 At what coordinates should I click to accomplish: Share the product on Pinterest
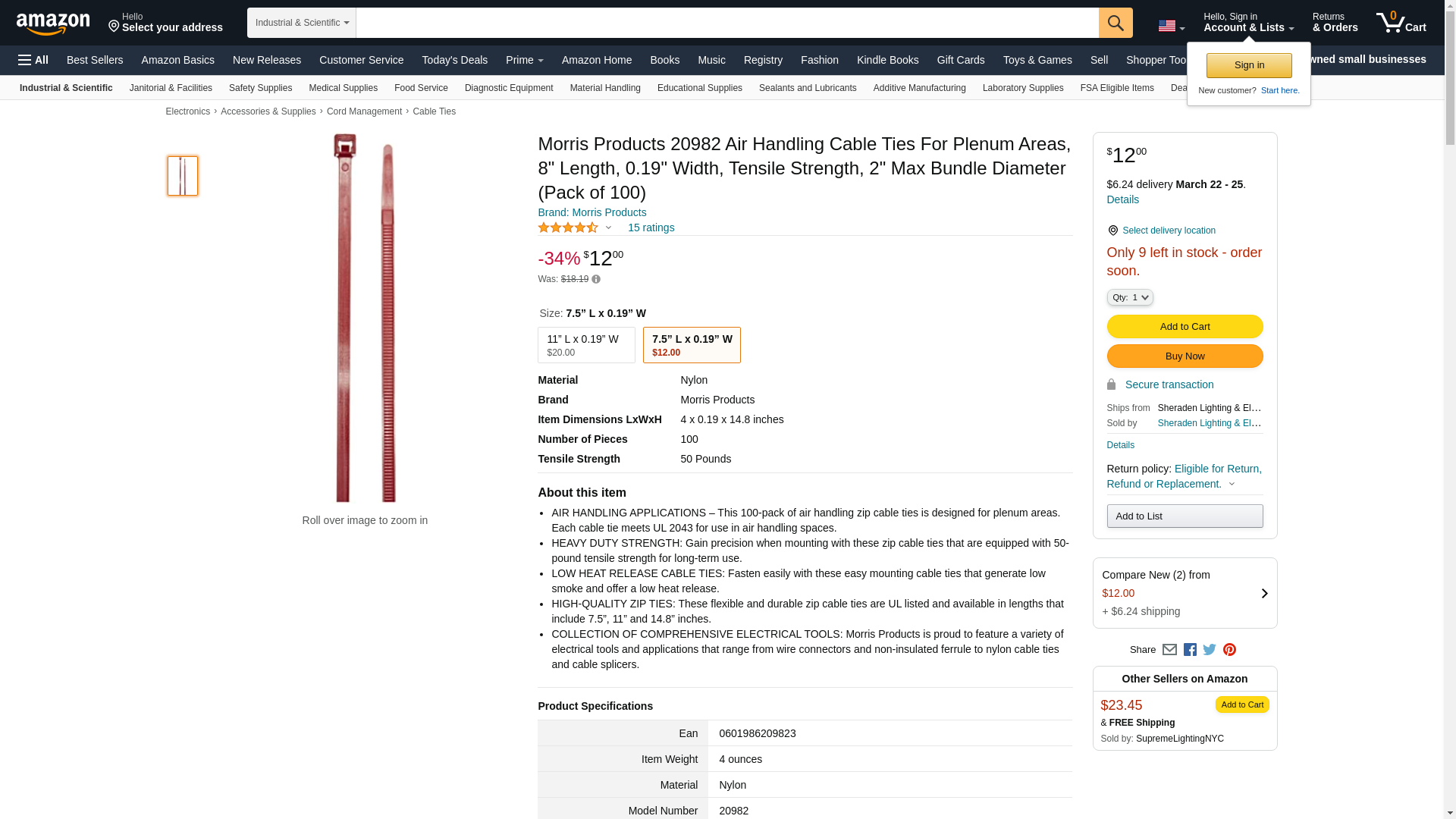pos(1229,650)
